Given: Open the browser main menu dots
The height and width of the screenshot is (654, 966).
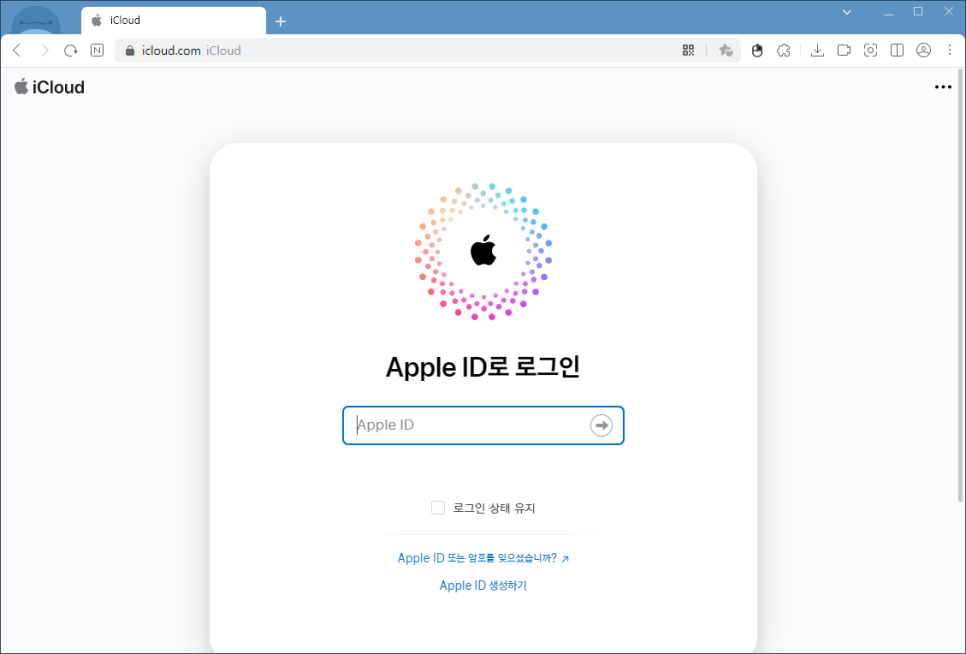Looking at the screenshot, I should [949, 50].
